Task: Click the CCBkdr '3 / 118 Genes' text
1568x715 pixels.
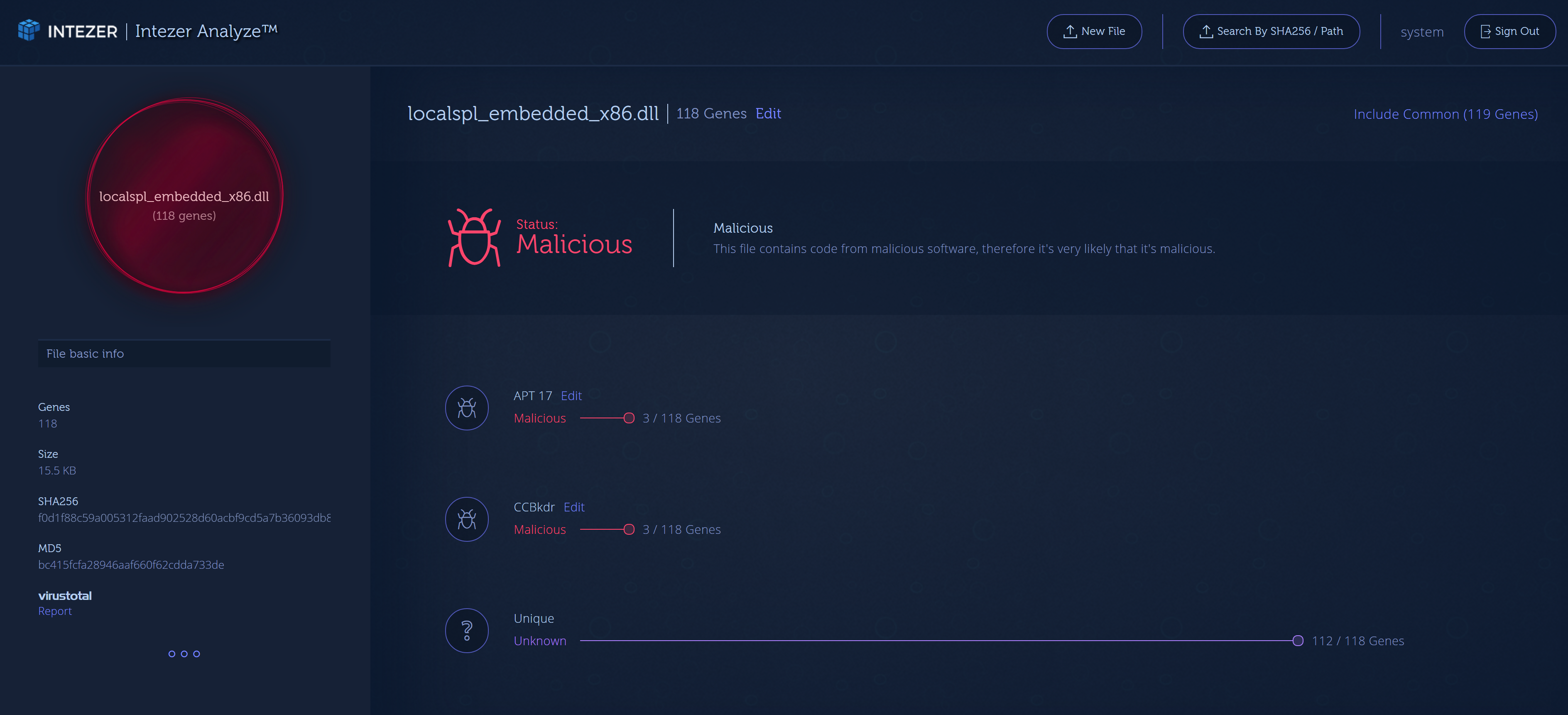Action: (x=682, y=530)
